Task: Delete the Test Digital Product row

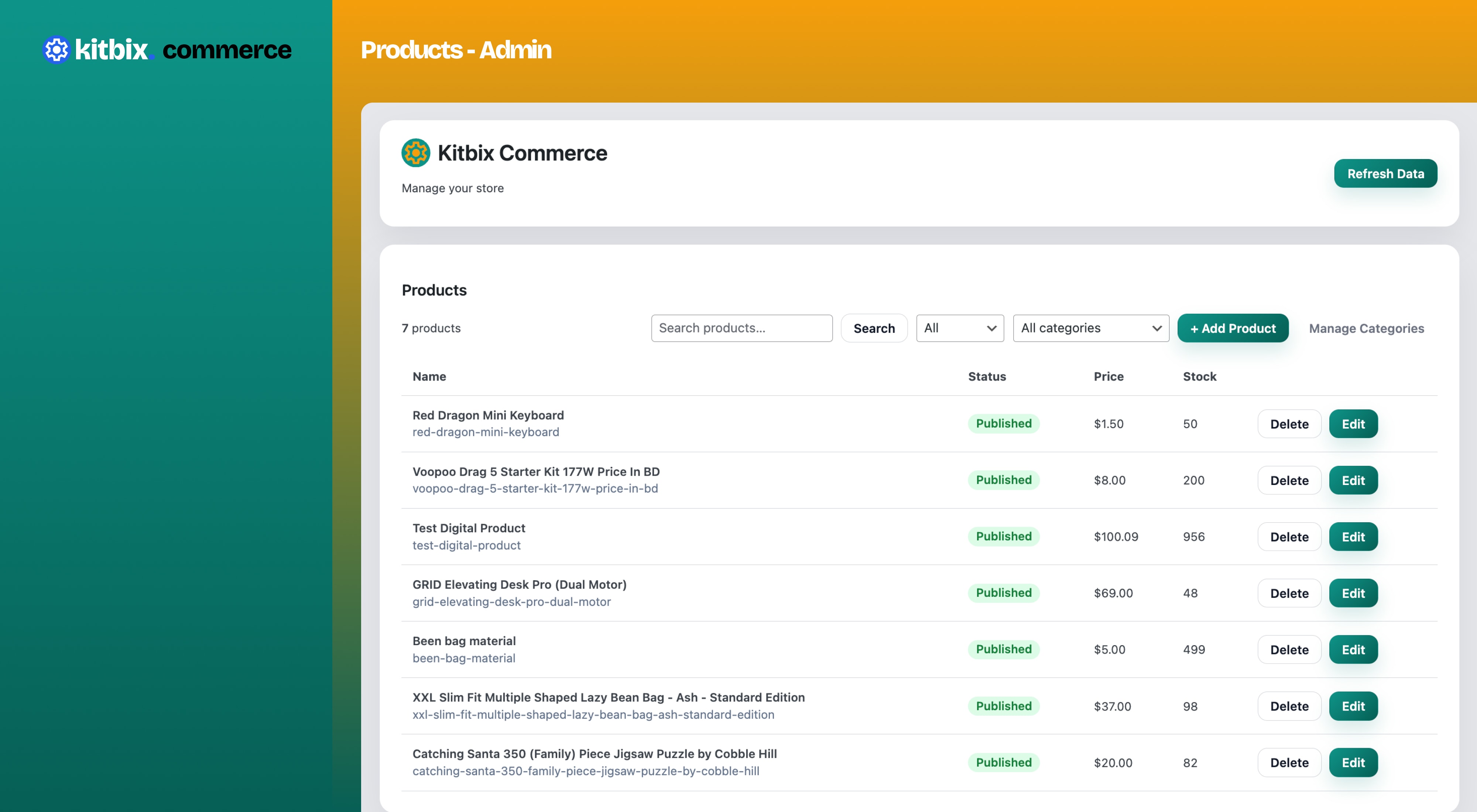Action: tap(1288, 537)
